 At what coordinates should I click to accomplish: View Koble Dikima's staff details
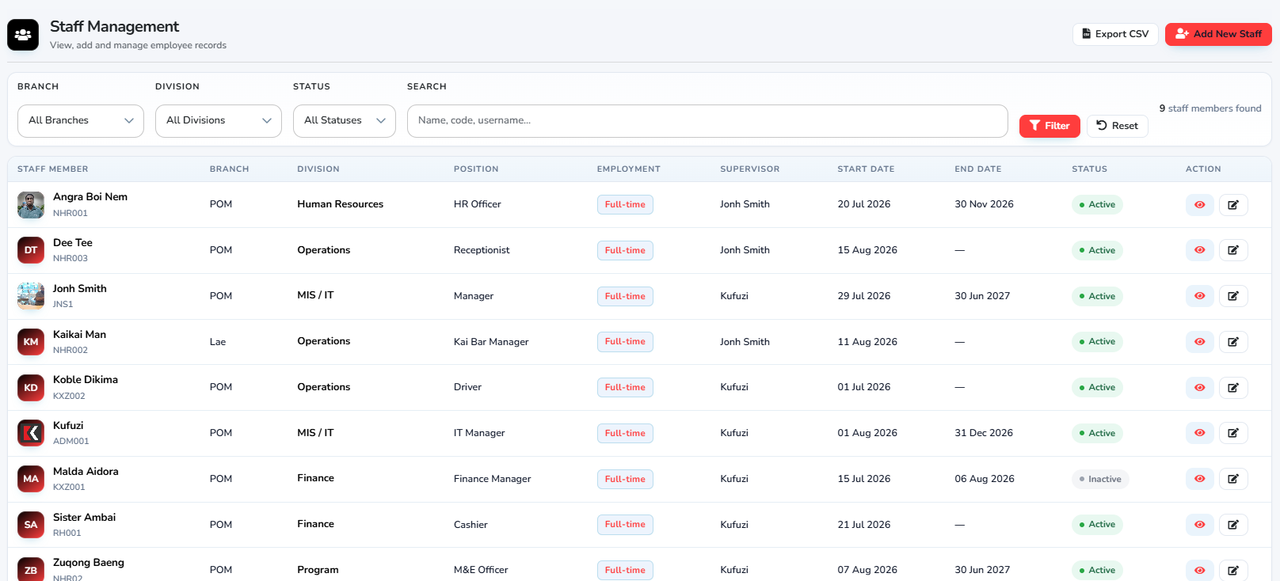pyautogui.click(x=1199, y=387)
